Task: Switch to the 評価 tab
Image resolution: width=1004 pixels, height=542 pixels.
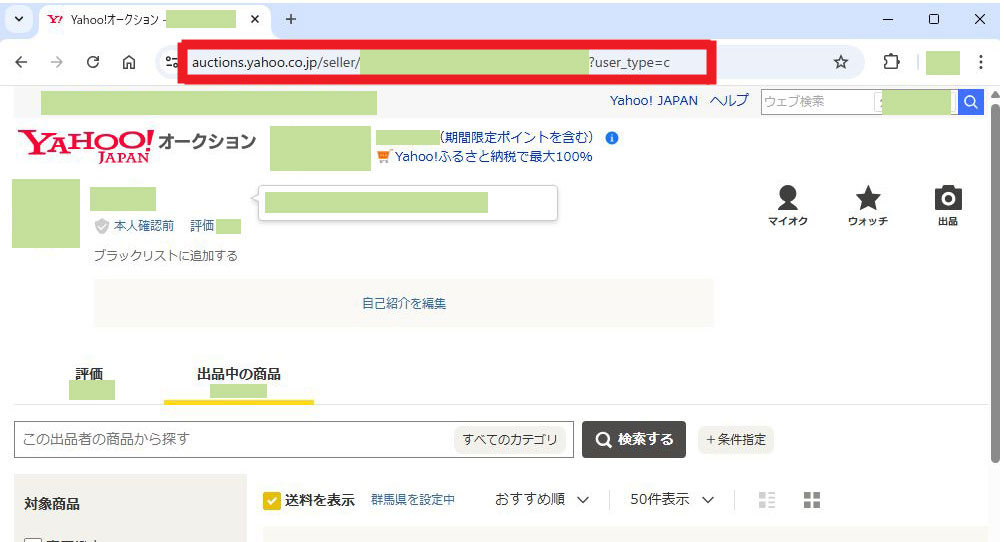Action: [x=89, y=374]
